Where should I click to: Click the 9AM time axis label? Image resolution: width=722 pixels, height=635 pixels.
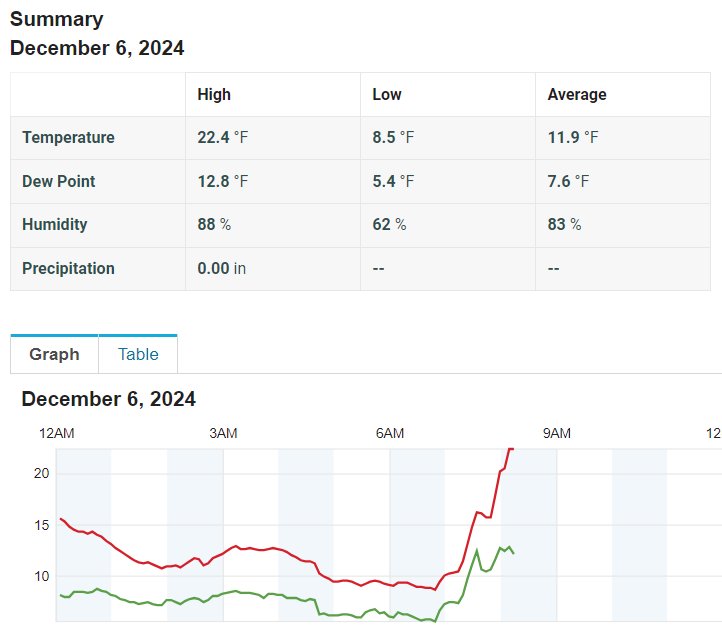click(x=557, y=433)
